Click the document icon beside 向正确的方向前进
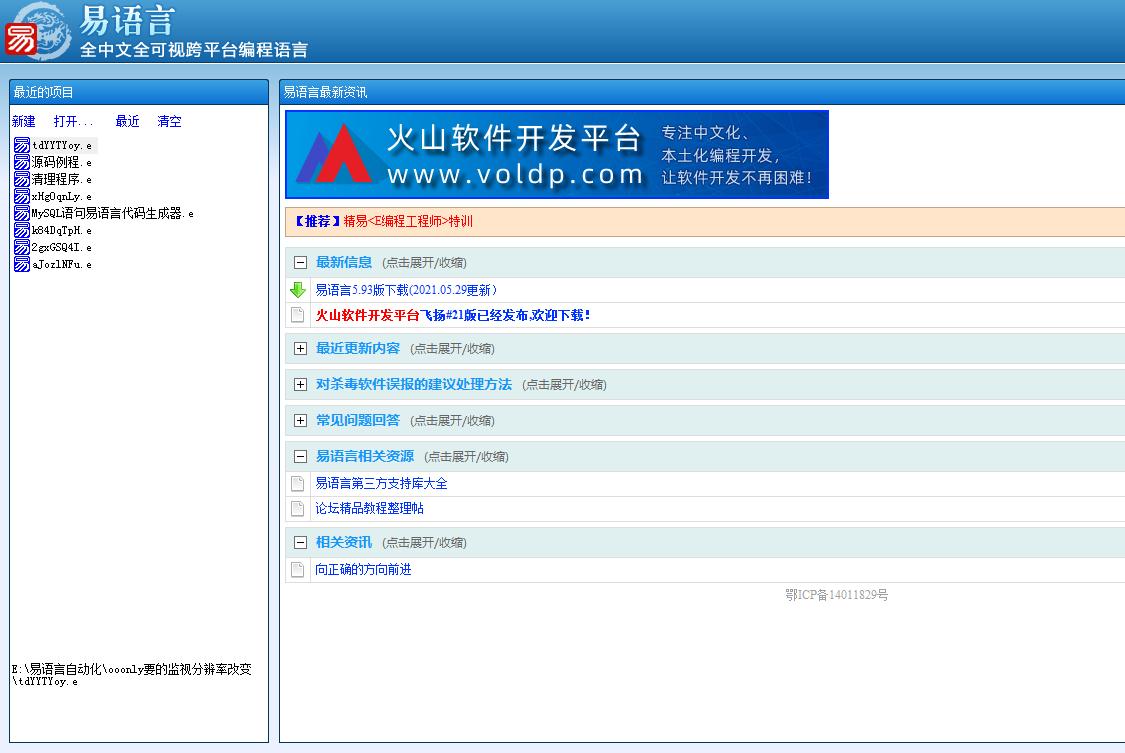Image resolution: width=1125 pixels, height=753 pixels. point(298,570)
